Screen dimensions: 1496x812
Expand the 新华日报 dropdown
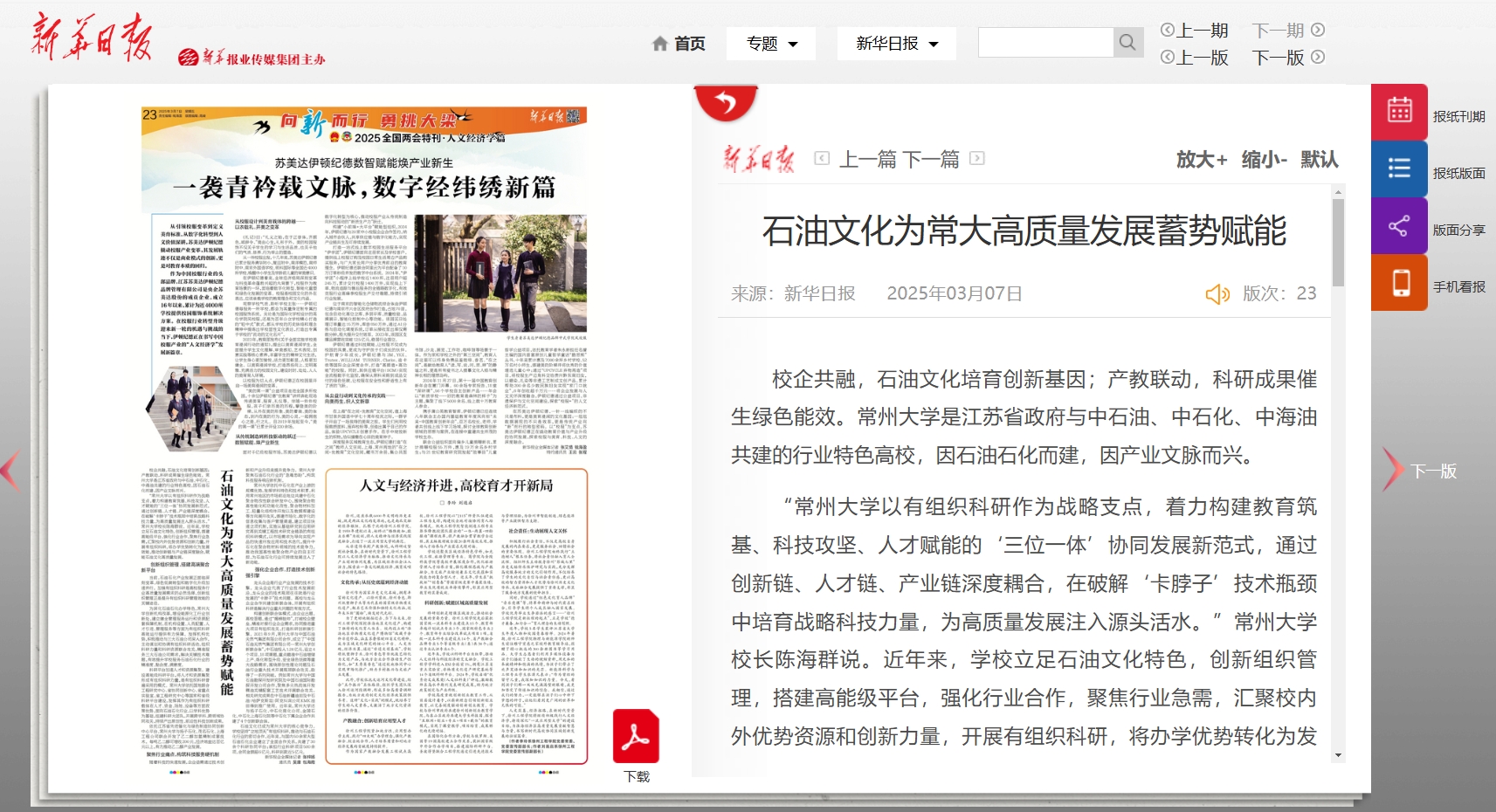pos(896,44)
